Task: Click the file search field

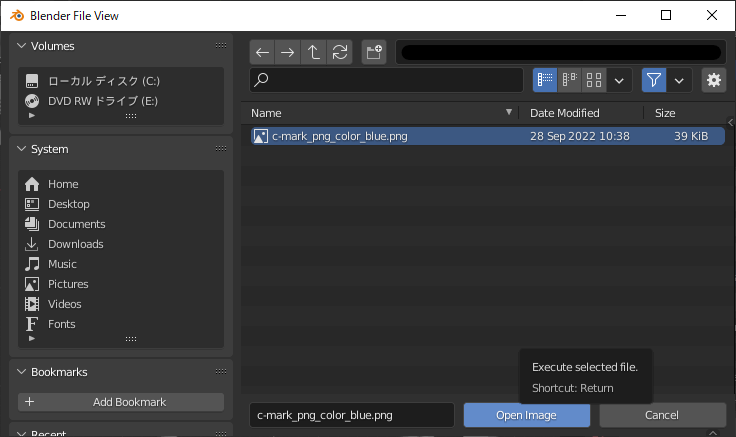Action: click(x=386, y=80)
